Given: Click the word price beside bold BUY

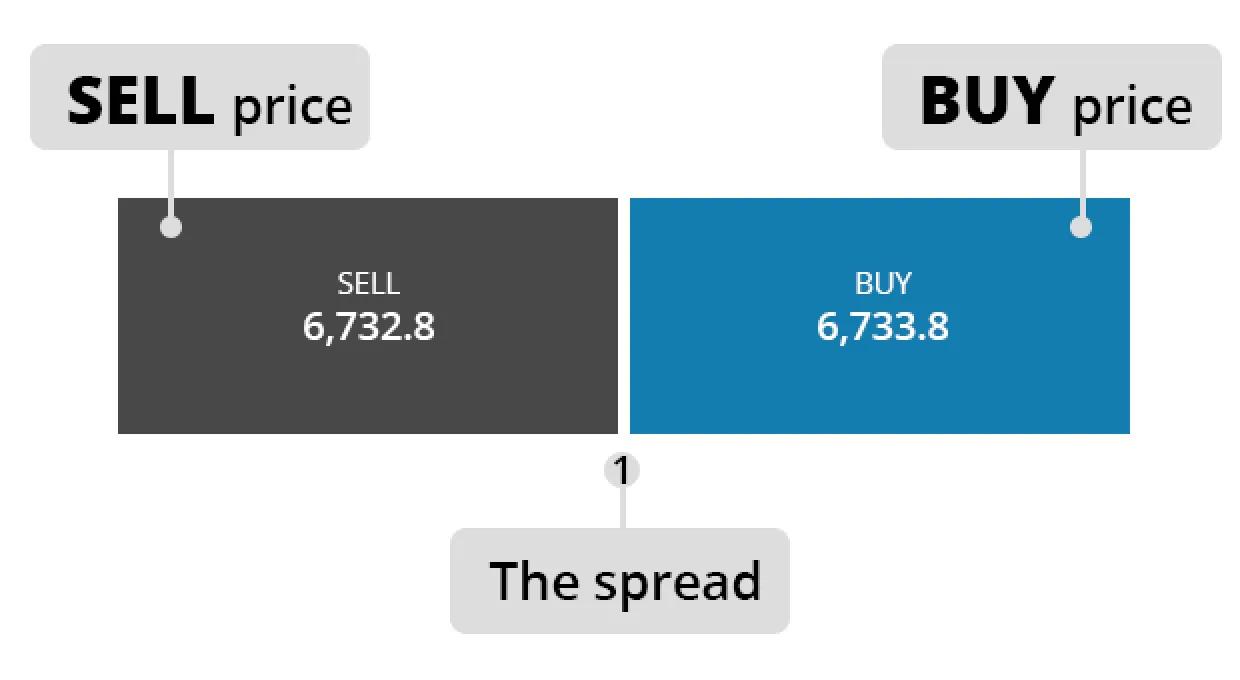Looking at the screenshot, I should click(1133, 108).
